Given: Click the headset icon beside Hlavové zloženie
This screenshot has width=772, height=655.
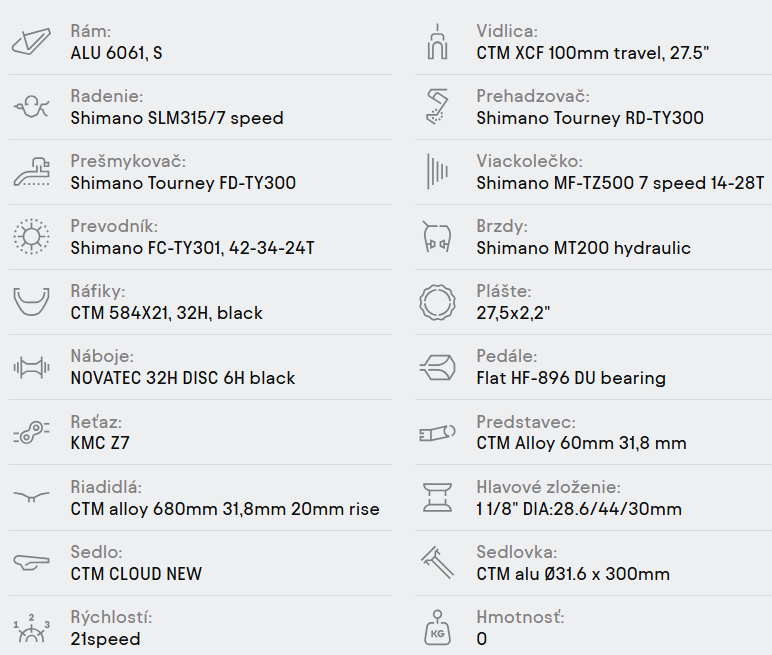Looking at the screenshot, I should tap(436, 497).
